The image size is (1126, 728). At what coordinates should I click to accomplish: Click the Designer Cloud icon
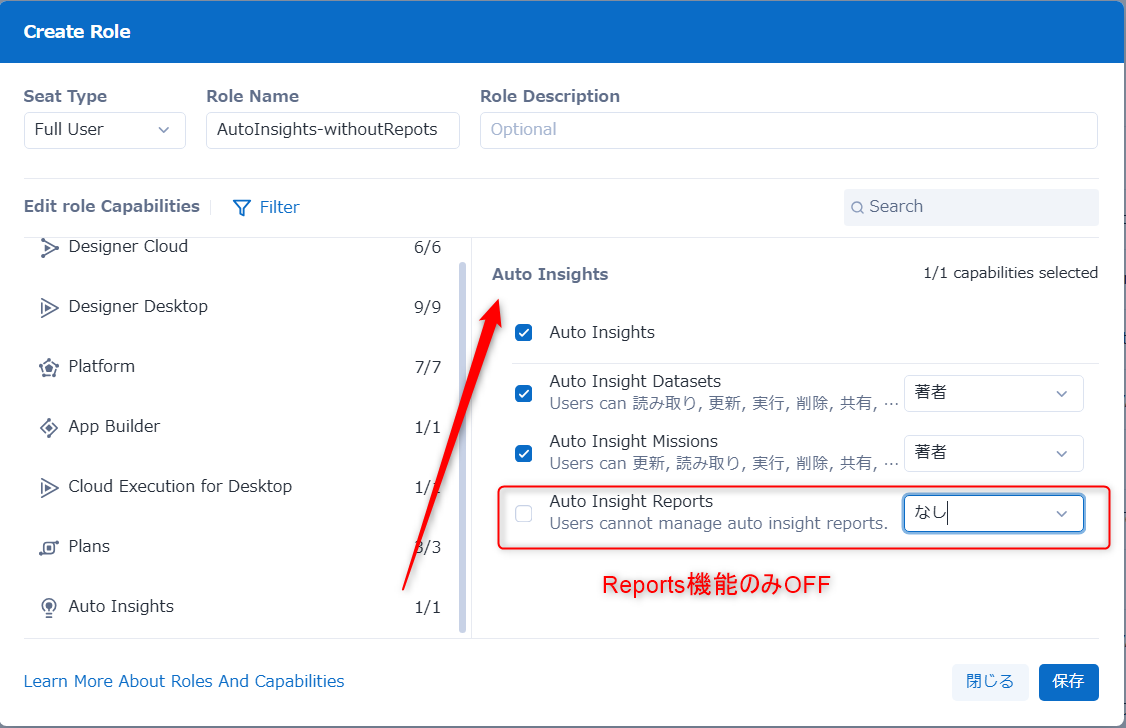pos(49,248)
